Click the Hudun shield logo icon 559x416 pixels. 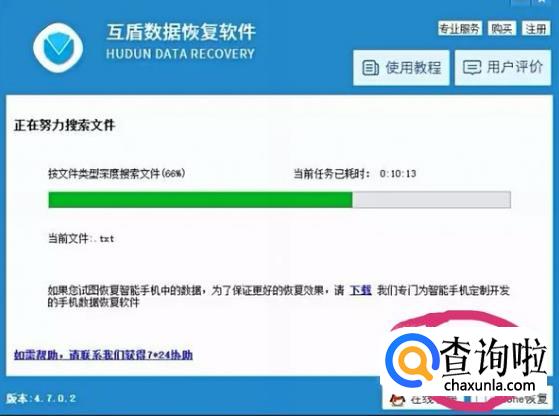click(58, 47)
